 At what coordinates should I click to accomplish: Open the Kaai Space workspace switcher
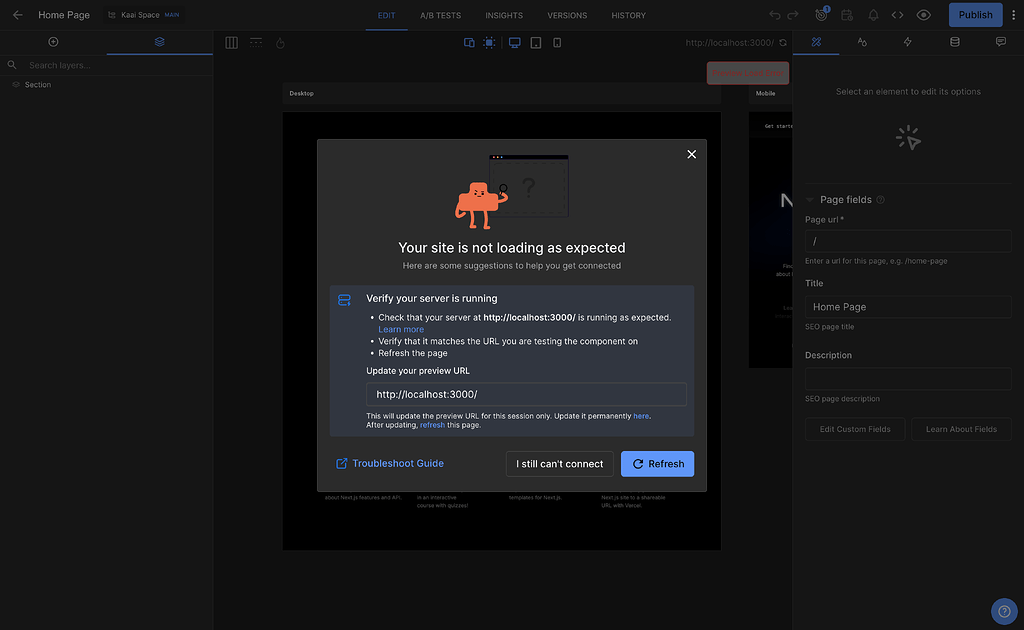click(144, 15)
